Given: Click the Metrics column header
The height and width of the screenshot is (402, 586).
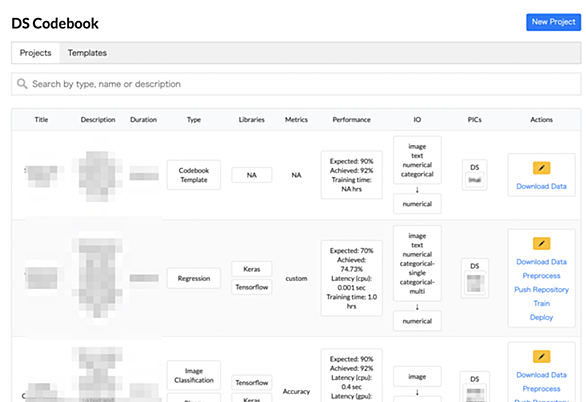Looking at the screenshot, I should coord(296,120).
